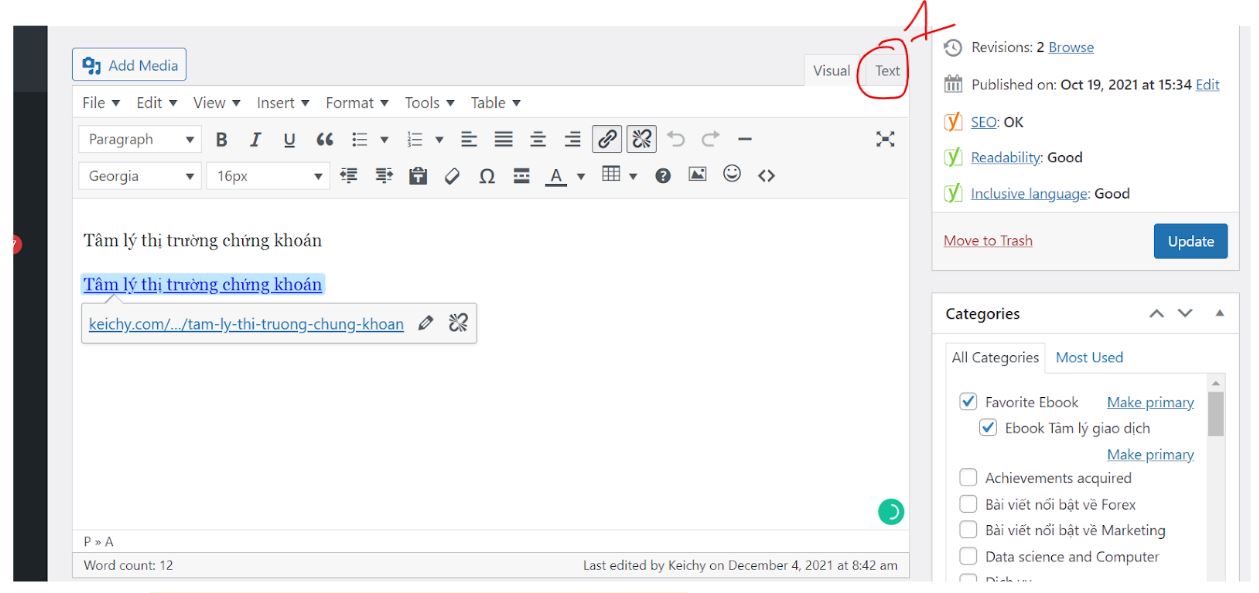The height and width of the screenshot is (593, 1259).
Task: Click the Update button
Action: click(x=1190, y=241)
